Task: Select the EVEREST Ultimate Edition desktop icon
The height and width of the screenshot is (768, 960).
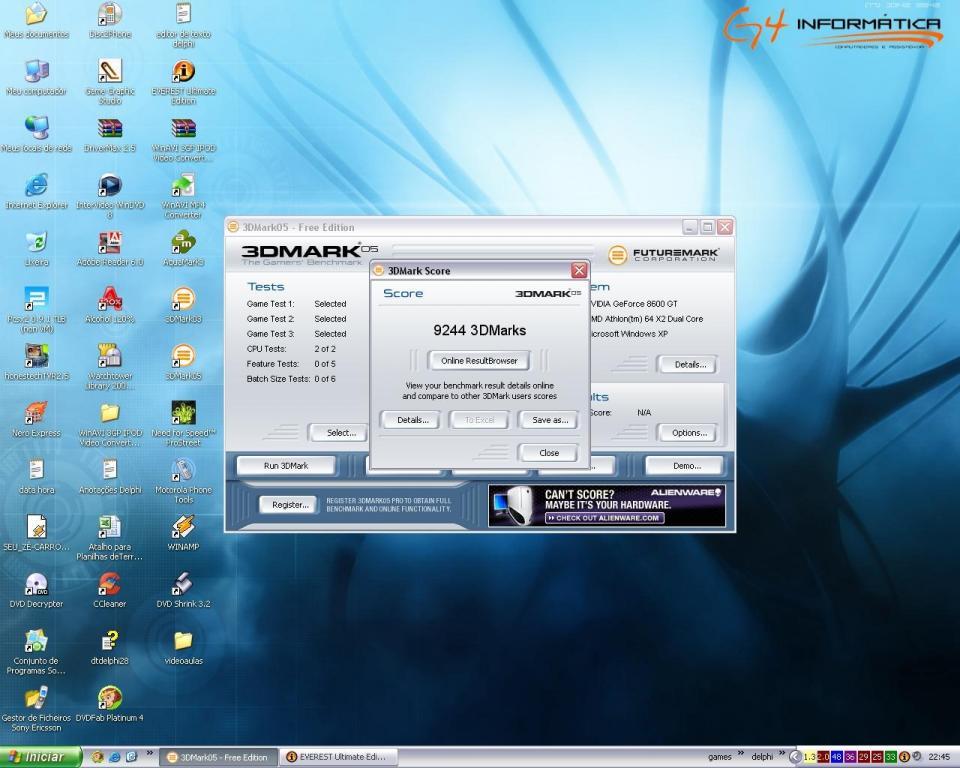Action: tap(183, 82)
